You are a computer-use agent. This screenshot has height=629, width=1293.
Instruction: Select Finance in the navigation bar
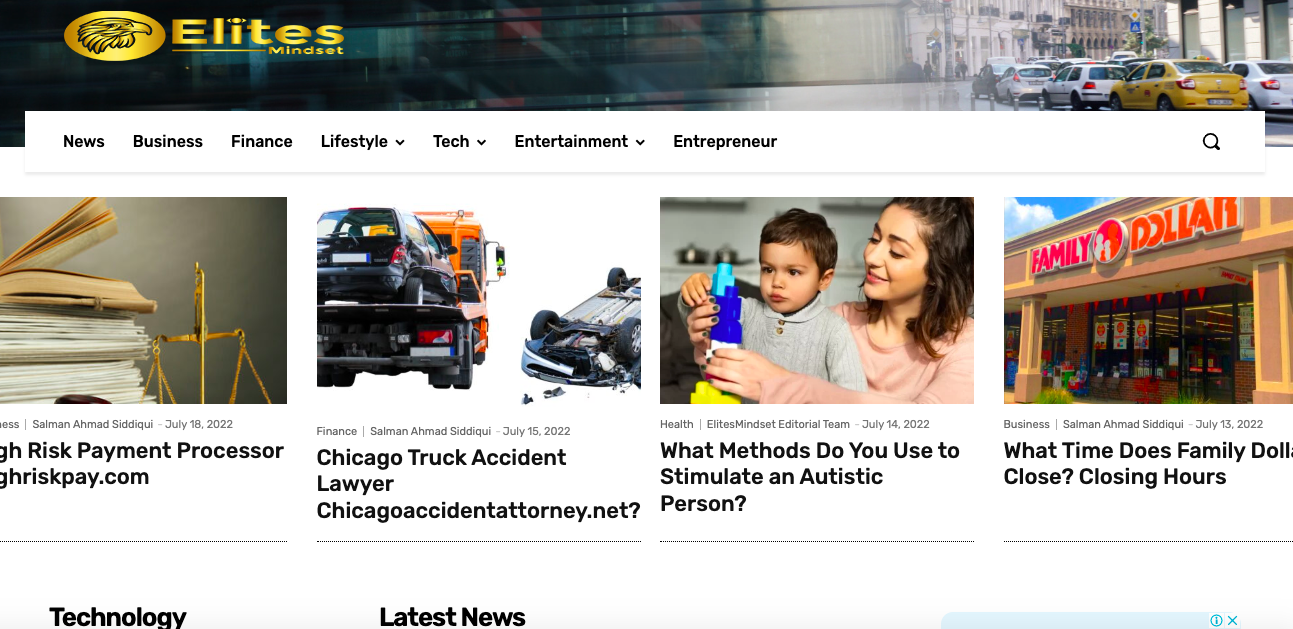pyautogui.click(x=262, y=142)
